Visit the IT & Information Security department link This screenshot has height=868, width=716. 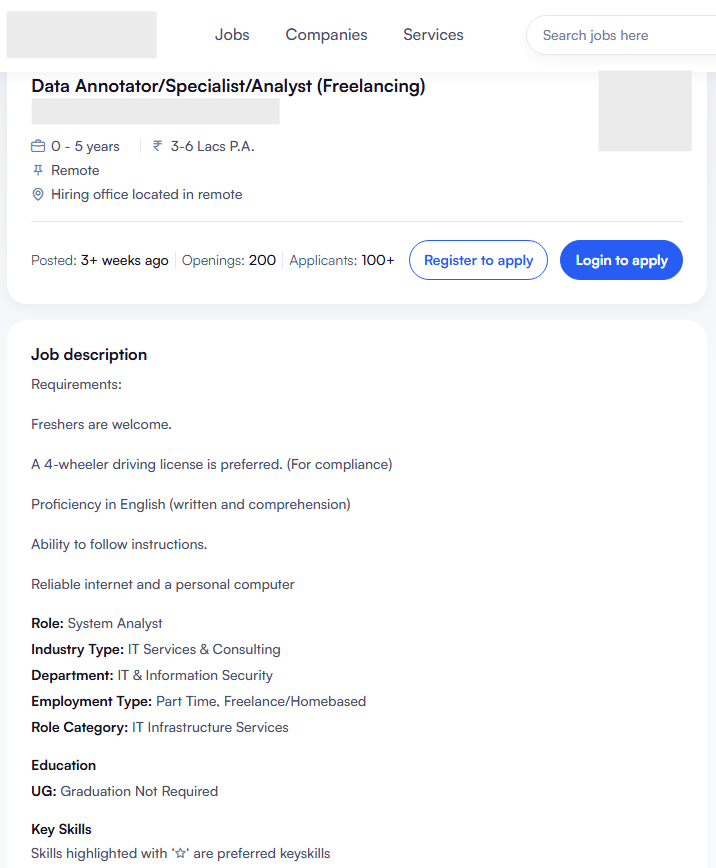point(194,675)
